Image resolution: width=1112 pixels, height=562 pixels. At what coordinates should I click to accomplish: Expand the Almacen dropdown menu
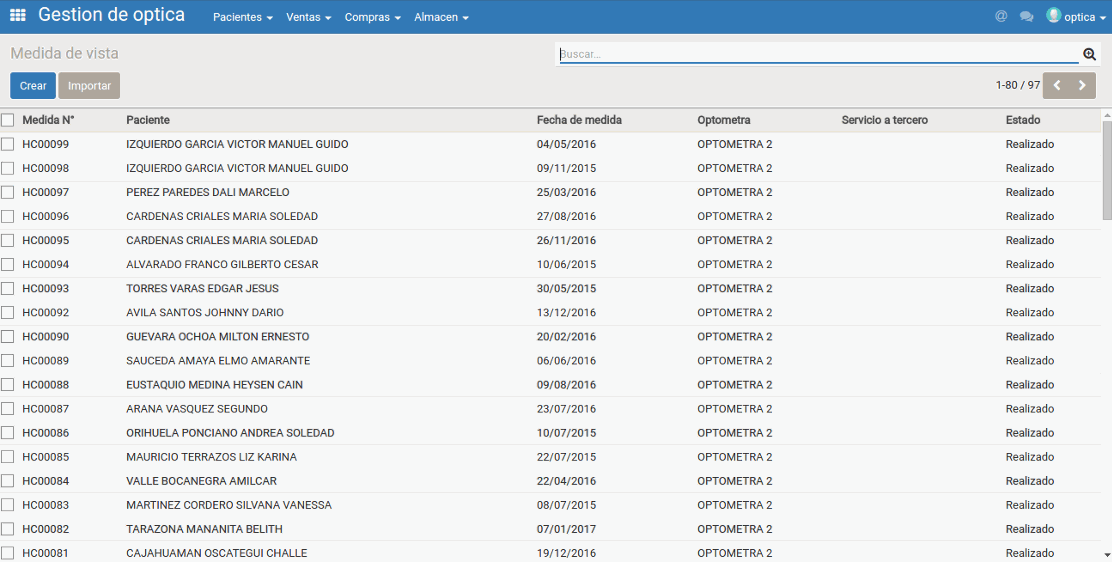(x=441, y=18)
